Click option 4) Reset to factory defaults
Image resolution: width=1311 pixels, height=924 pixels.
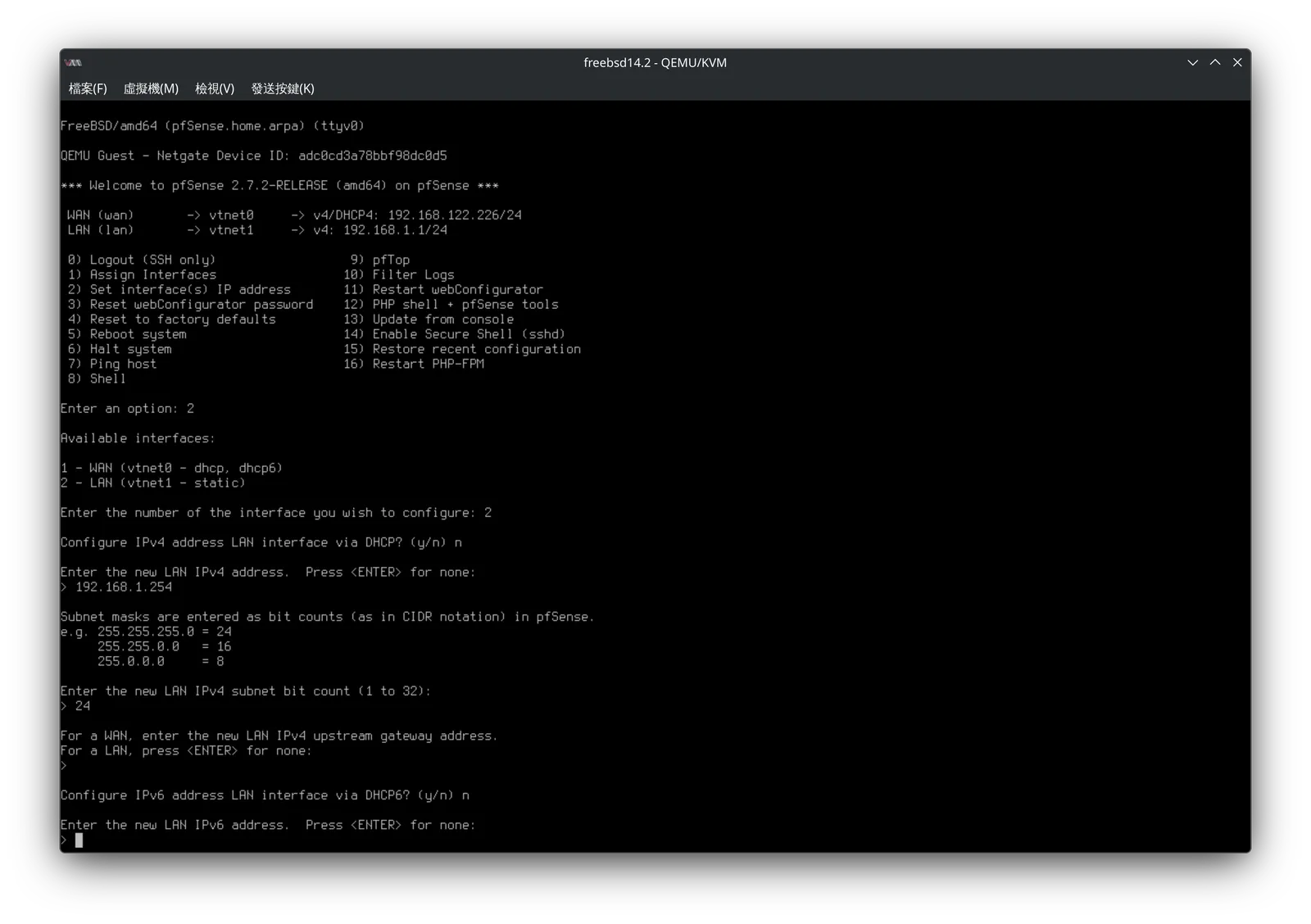(171, 319)
